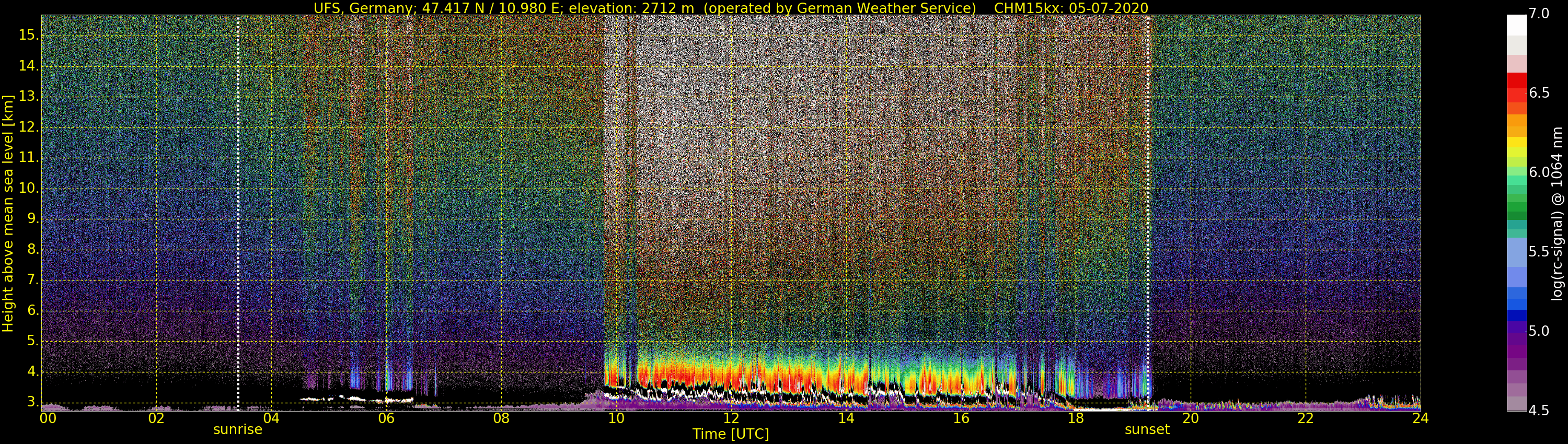1568x444 pixels.
Task: Click the Time [UTC] axis label
Action: point(731,434)
